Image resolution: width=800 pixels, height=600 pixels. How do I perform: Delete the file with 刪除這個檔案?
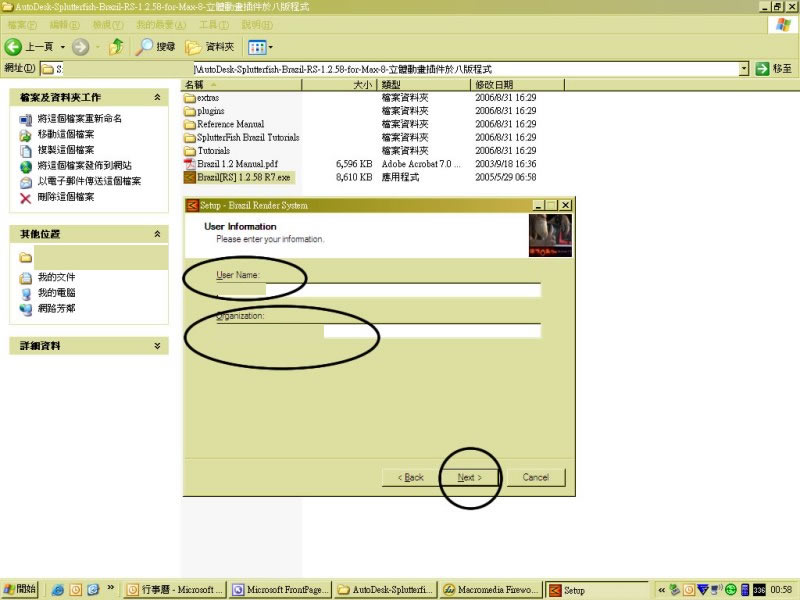pos(65,197)
